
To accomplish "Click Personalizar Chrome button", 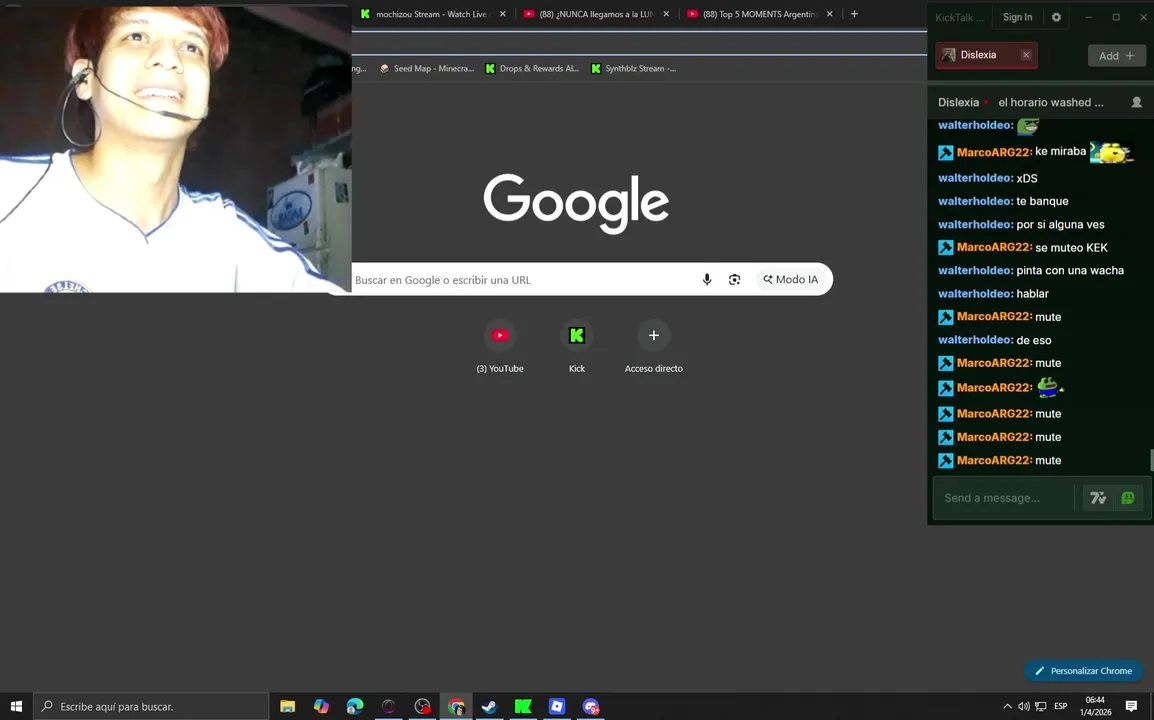I will 1083,671.
